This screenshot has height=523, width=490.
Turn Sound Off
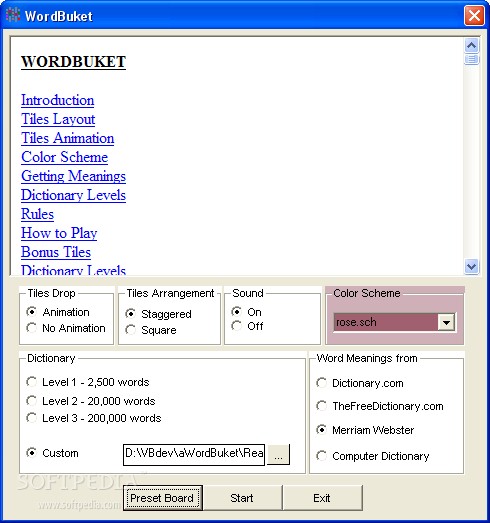click(x=247, y=326)
